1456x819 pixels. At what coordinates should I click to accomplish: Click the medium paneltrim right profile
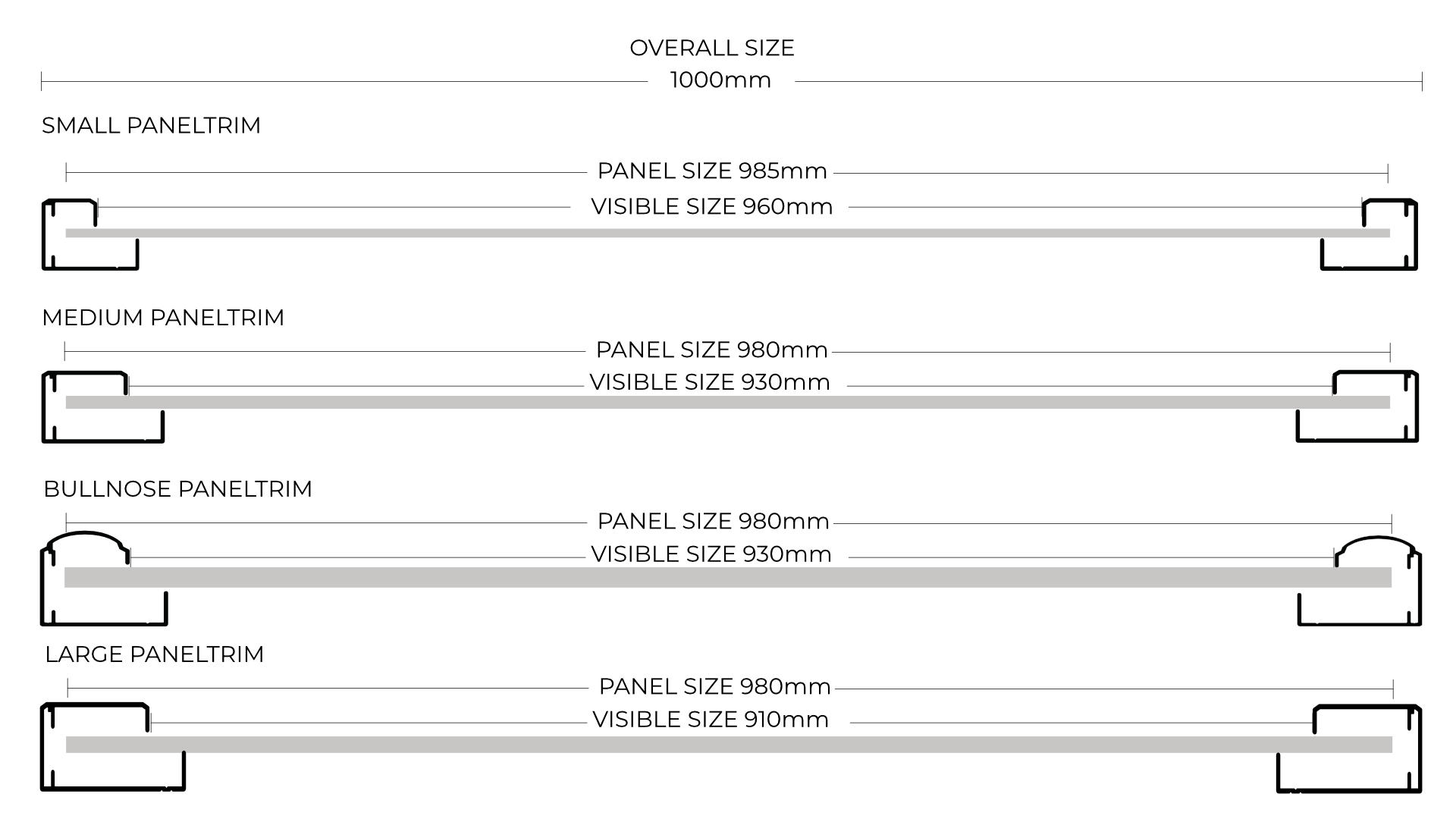tap(1357, 406)
